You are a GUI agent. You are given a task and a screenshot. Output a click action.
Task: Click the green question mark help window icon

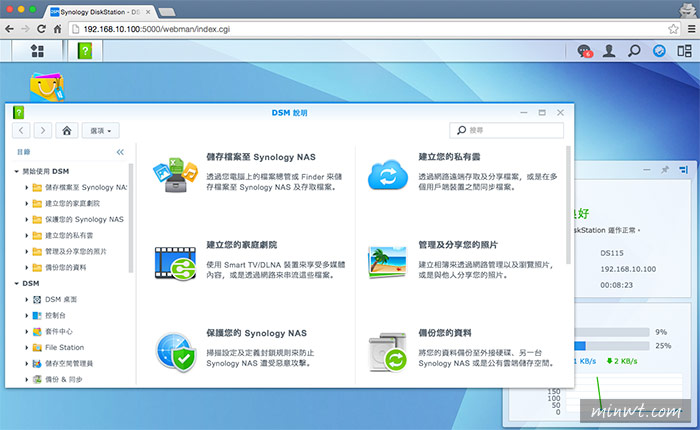point(18,113)
